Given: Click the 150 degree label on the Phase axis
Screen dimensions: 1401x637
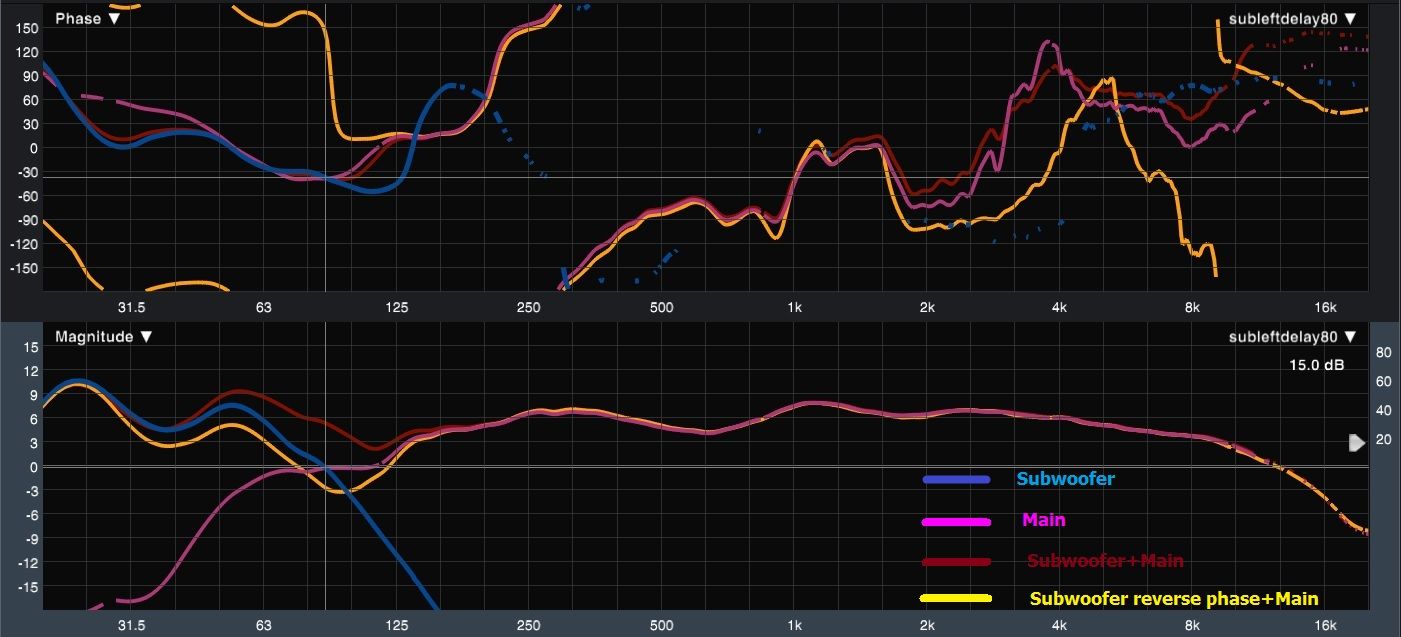Looking at the screenshot, I should (24, 27).
